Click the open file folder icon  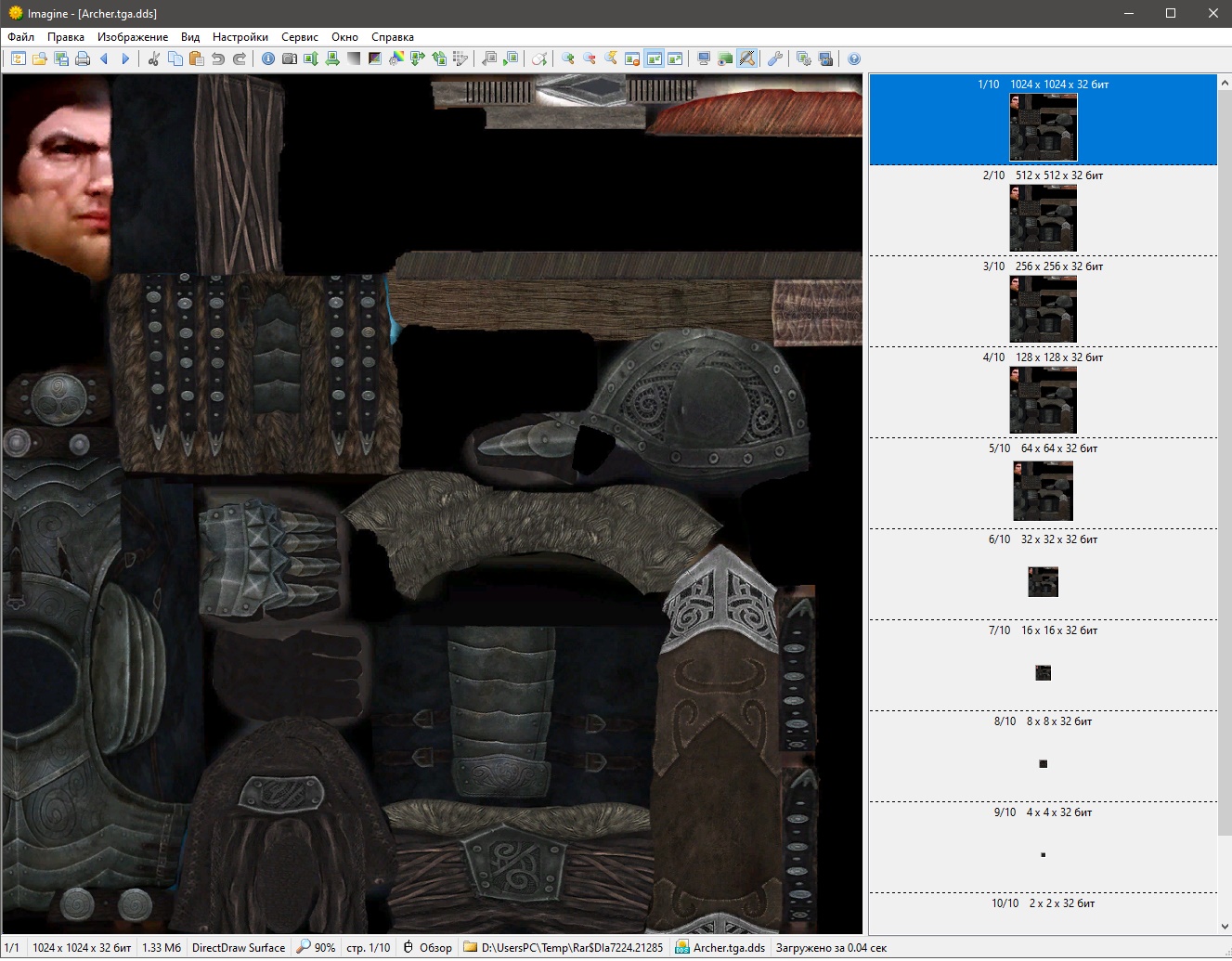39,58
